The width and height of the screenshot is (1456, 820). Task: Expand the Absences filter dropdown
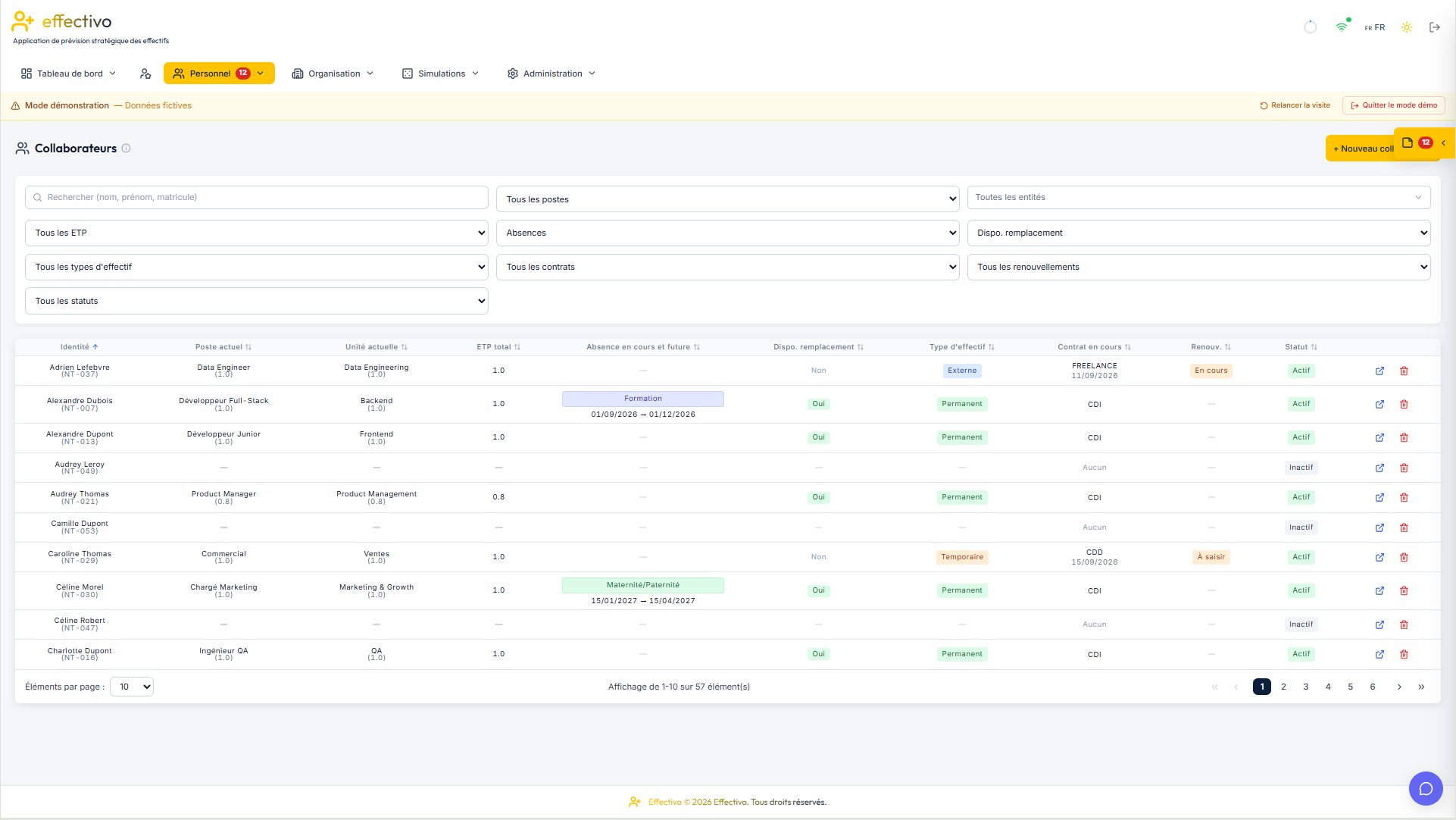(727, 233)
